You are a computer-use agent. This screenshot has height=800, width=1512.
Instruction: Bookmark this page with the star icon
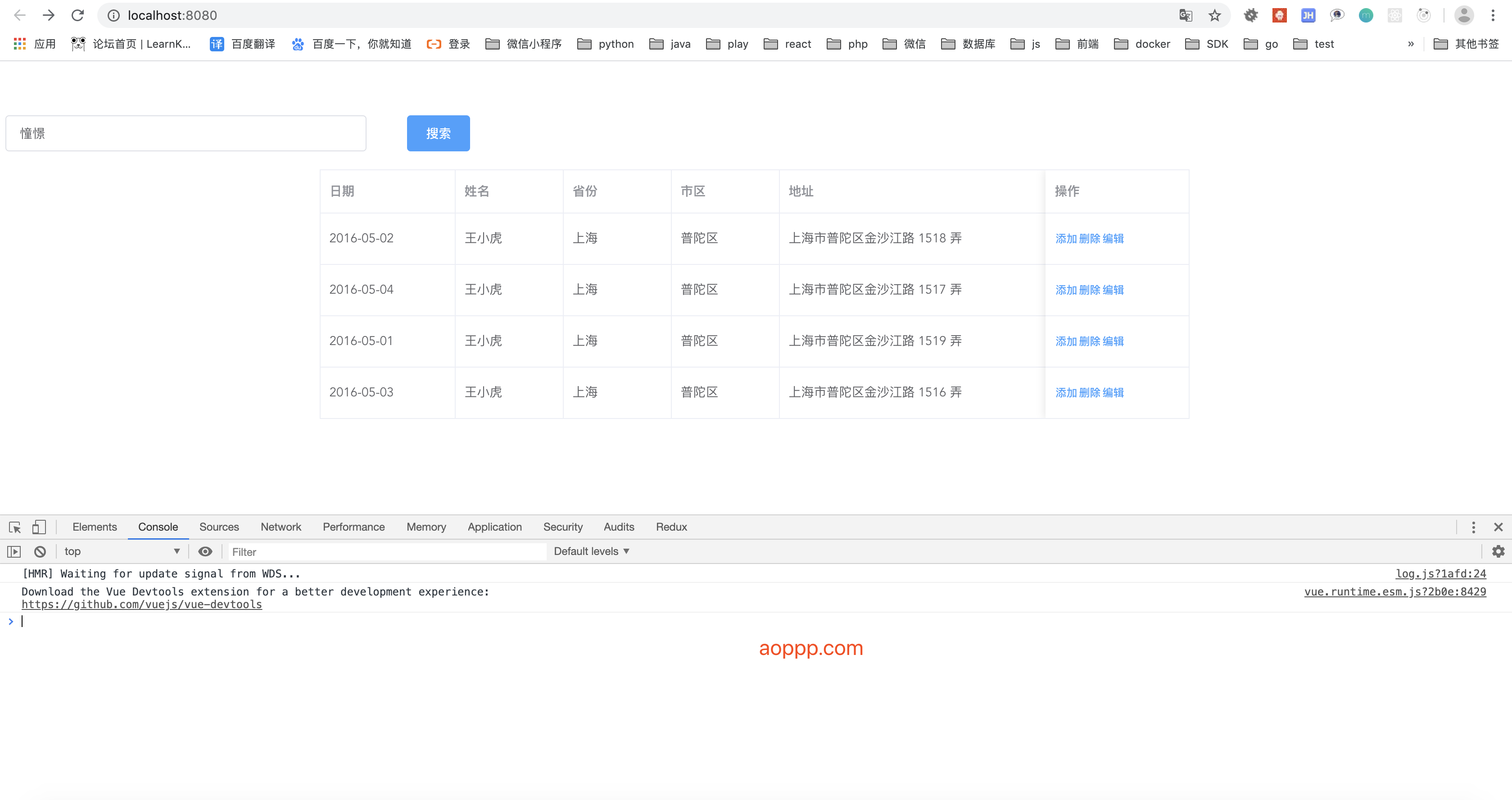[1214, 15]
